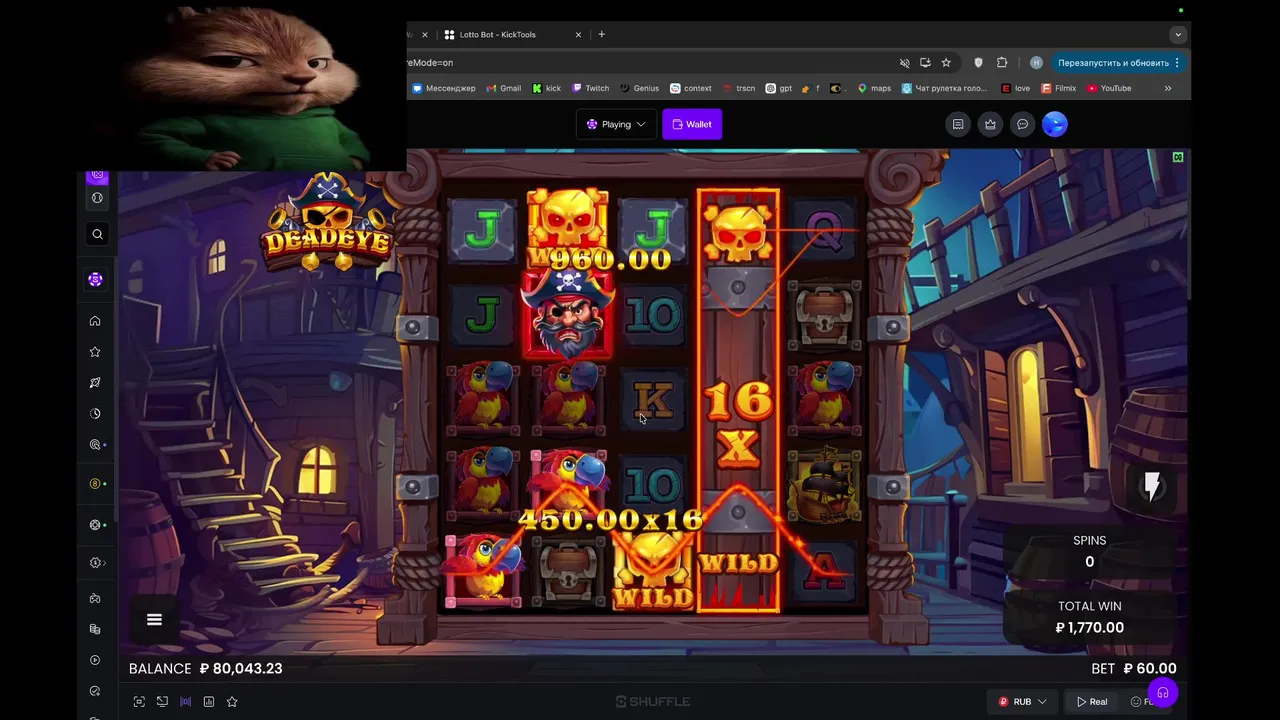Image resolution: width=1280 pixels, height=720 pixels.
Task: Click the target promotions sidebar icon
Action: [x=95, y=445]
